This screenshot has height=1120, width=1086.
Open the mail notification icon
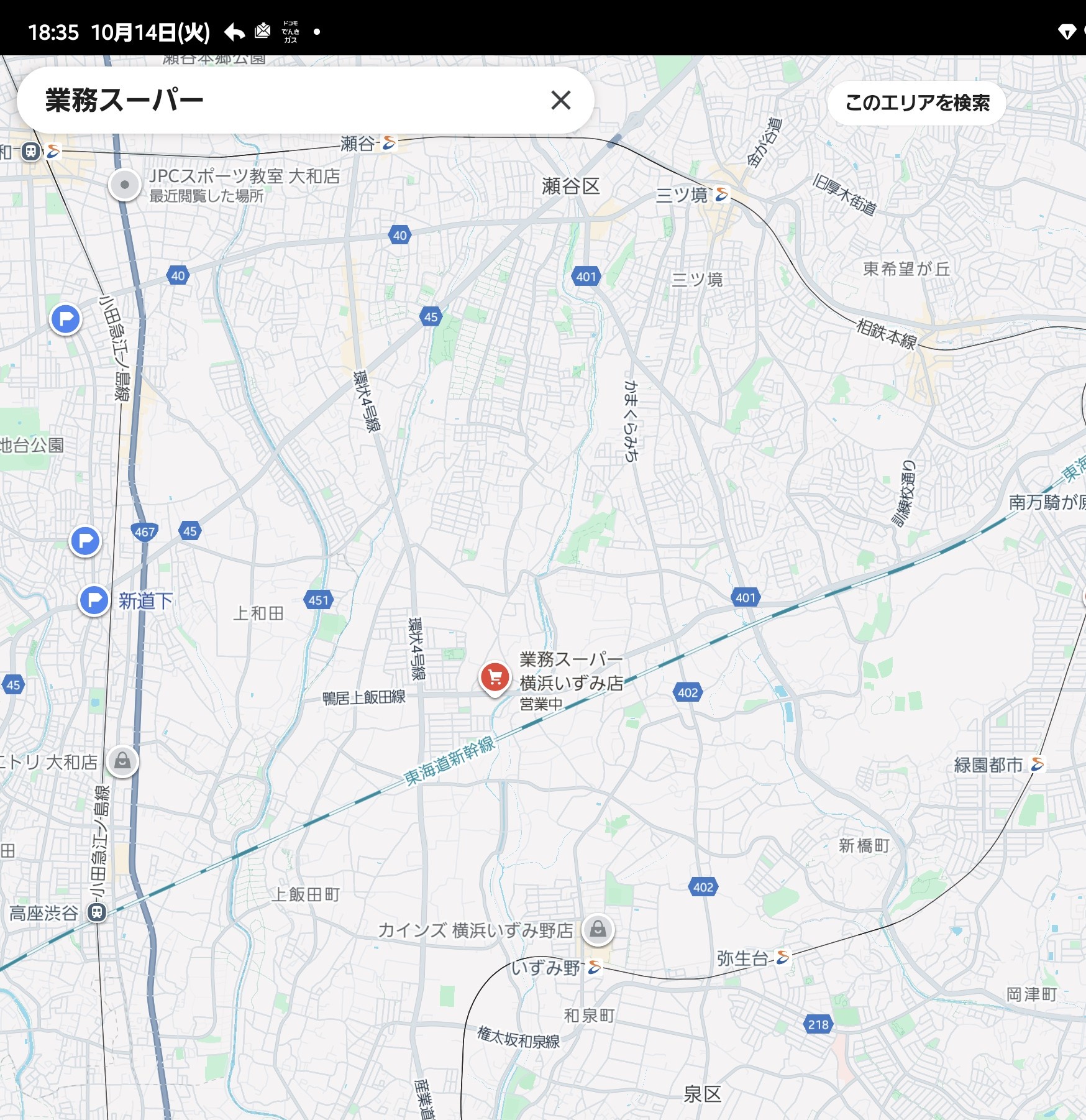[263, 31]
